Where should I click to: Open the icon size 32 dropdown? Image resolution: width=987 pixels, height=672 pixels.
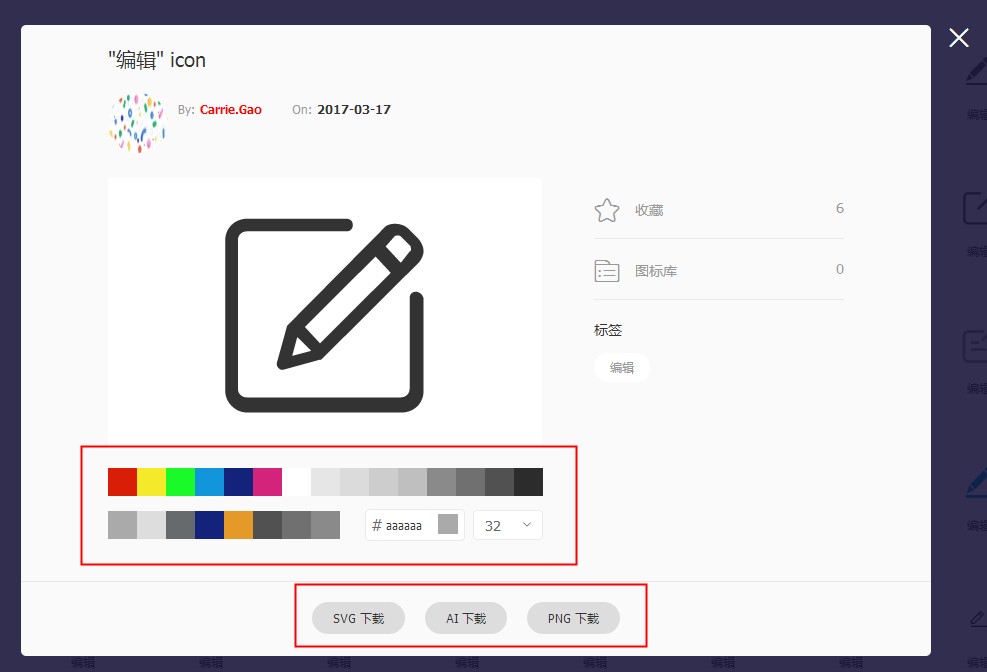pos(508,525)
